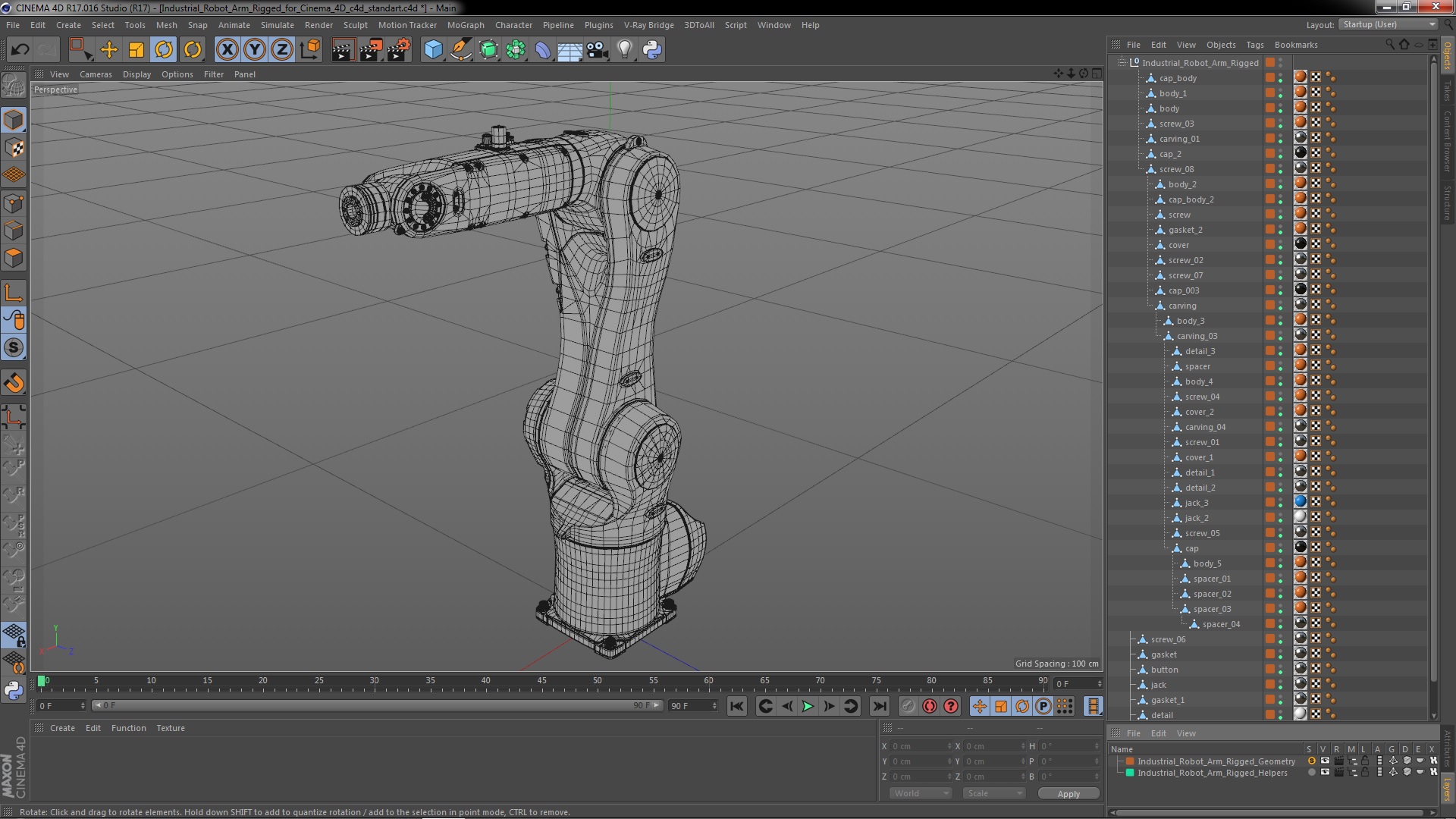Select the Rotate tool in top toolbar
Screen dimensions: 1456x819
tap(165, 50)
